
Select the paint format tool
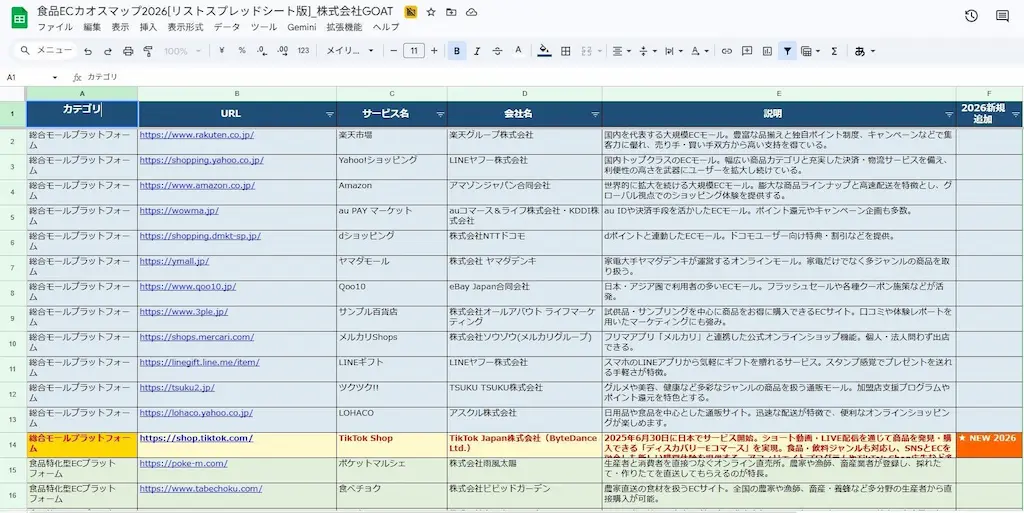pos(148,51)
